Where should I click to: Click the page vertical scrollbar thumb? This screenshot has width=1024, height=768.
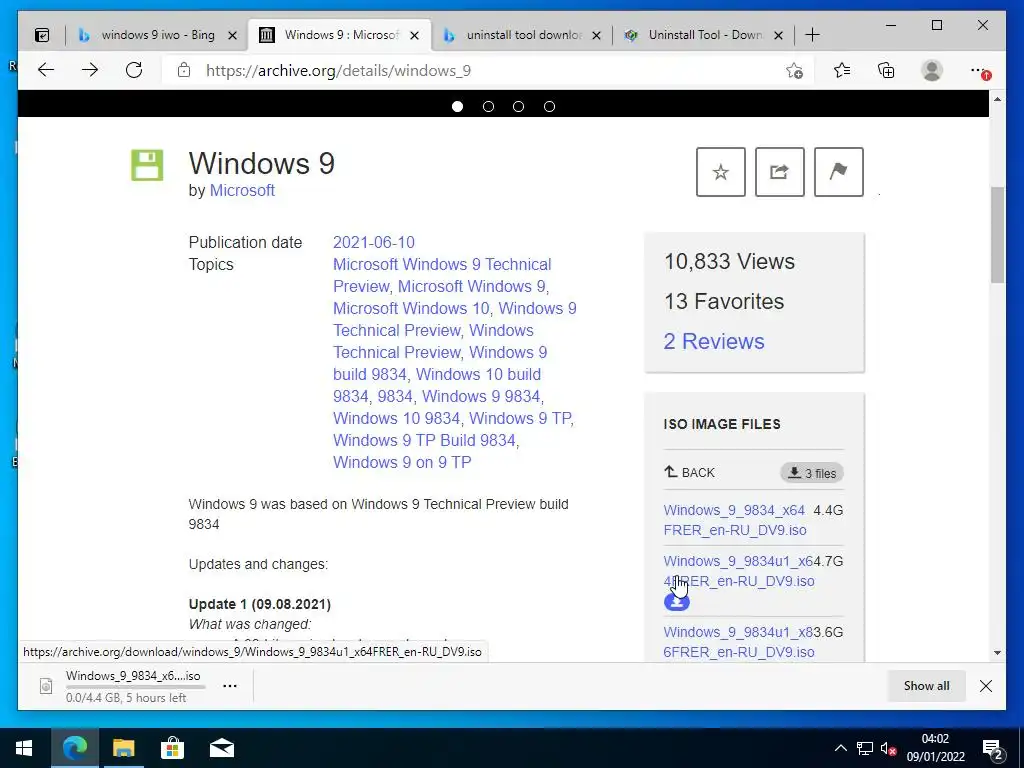[997, 235]
